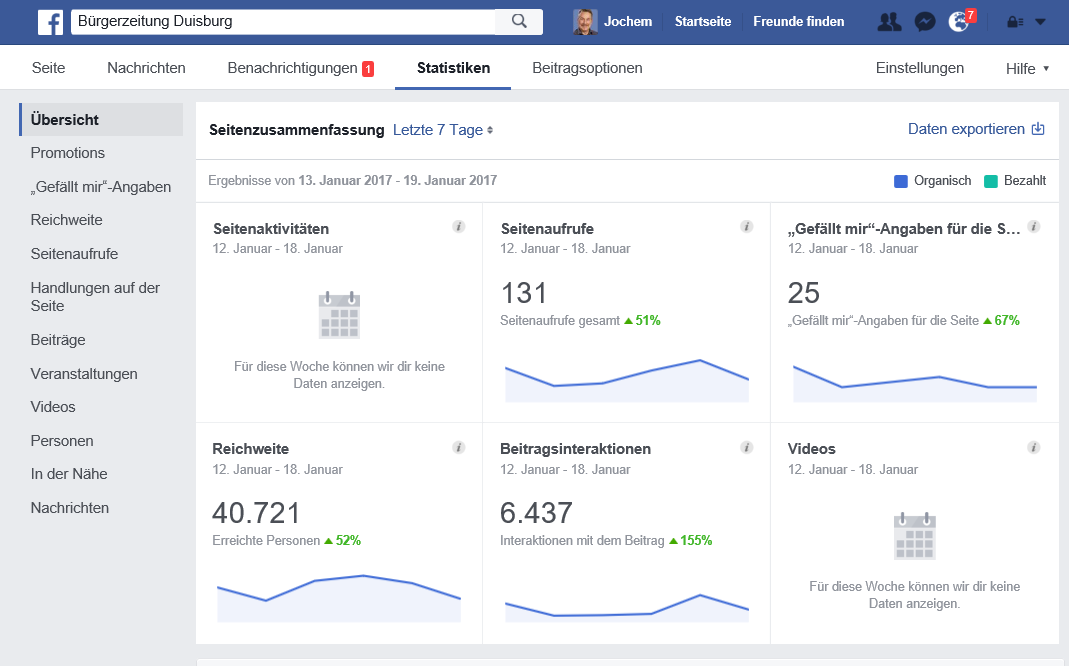Click export icon next to Daten exportieren
This screenshot has height=666, width=1069.
click(1038, 129)
